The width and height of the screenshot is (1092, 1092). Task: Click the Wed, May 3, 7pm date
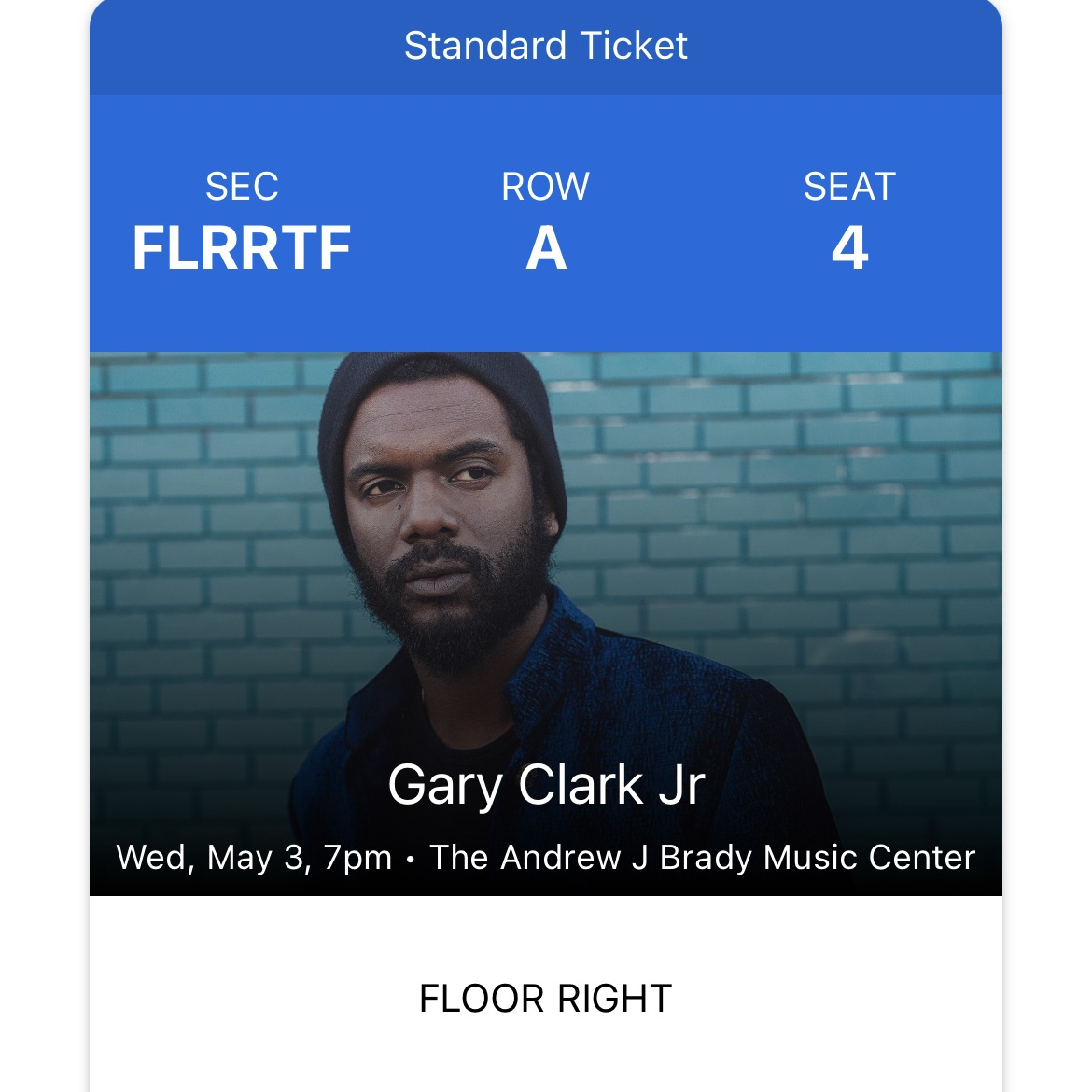tap(254, 858)
